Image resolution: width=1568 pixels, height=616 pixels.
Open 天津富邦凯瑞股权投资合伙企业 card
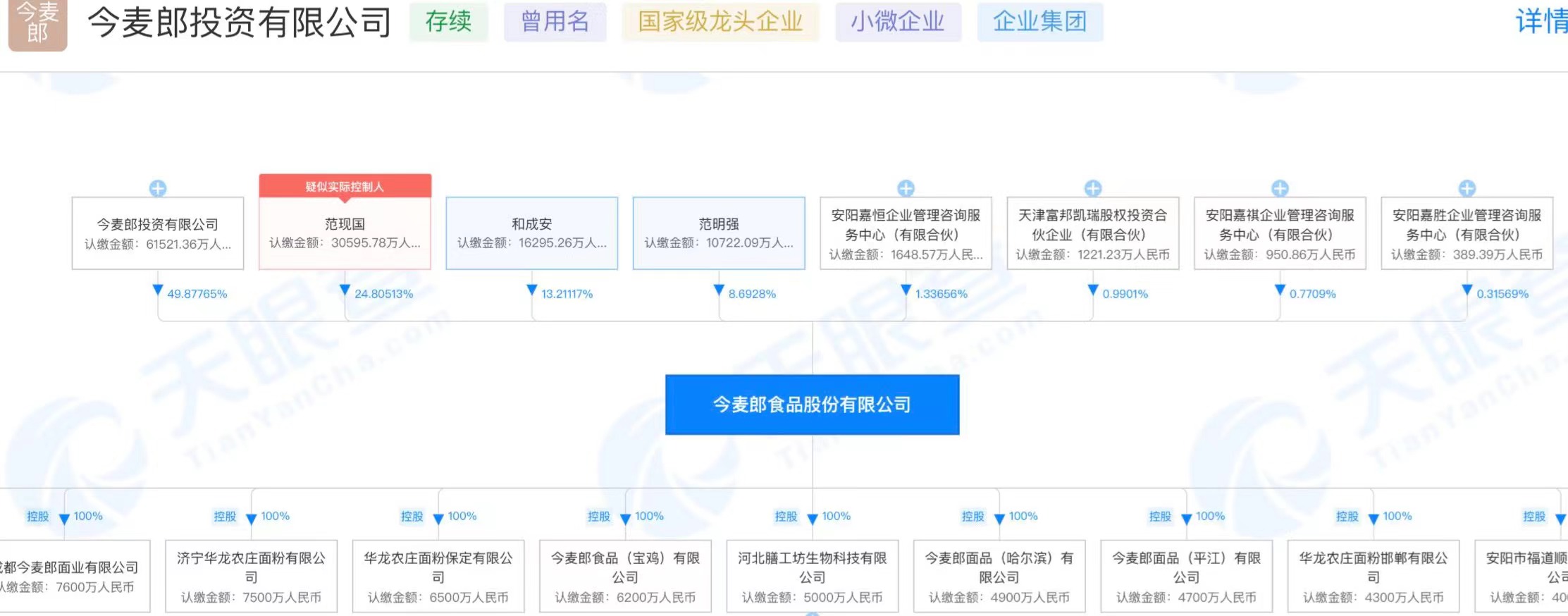pos(1093,233)
